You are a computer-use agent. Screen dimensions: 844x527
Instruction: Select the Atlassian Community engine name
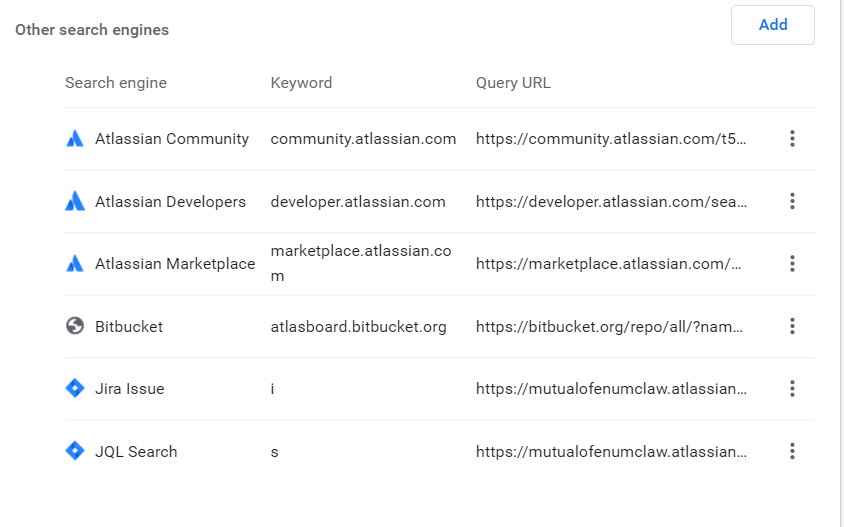click(172, 139)
